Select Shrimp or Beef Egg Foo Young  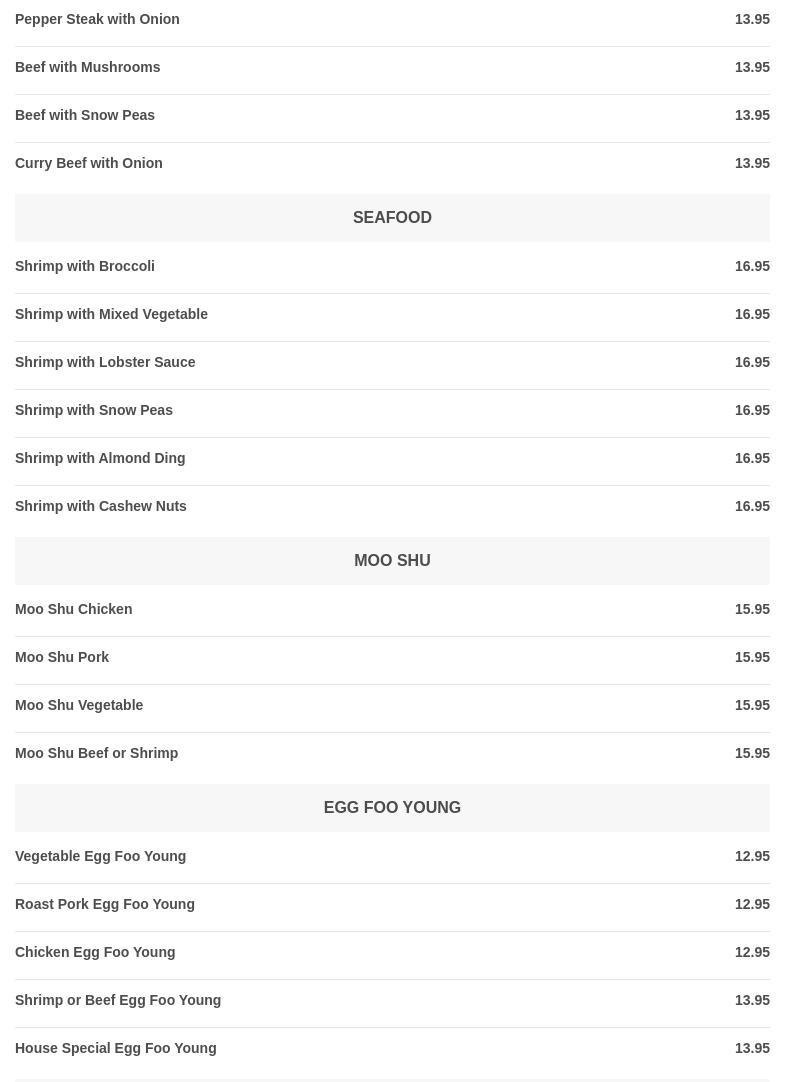pyautogui.click(x=118, y=1000)
